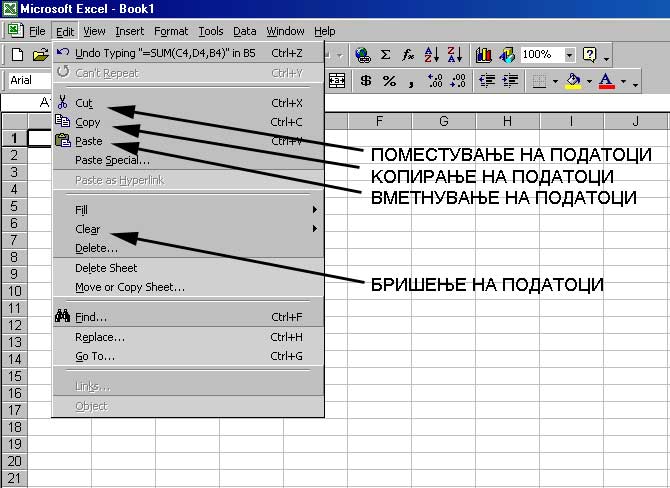Click Sort Descending Z-A icon
This screenshot has width=670, height=488.
click(455, 55)
